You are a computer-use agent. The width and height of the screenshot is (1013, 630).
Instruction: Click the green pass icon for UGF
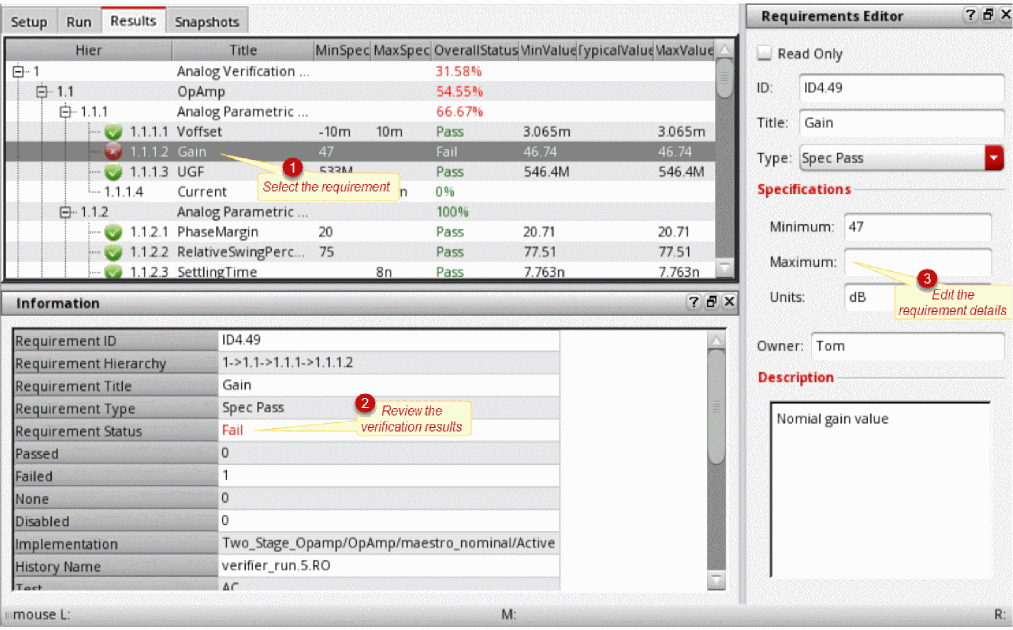(114, 172)
